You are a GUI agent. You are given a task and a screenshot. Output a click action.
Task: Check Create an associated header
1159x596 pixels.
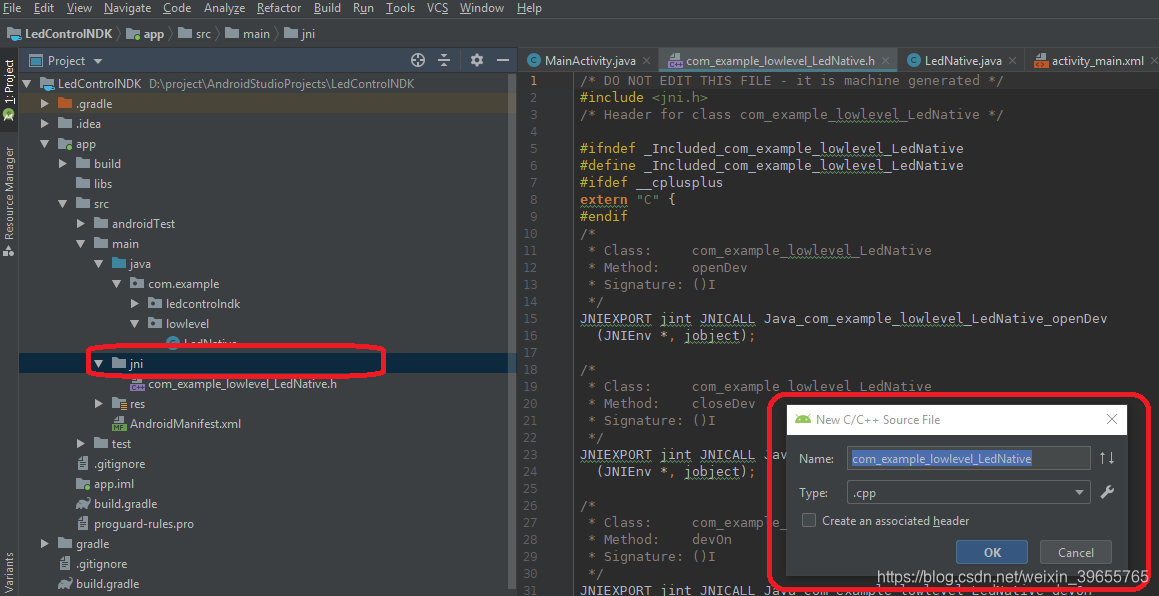809,521
